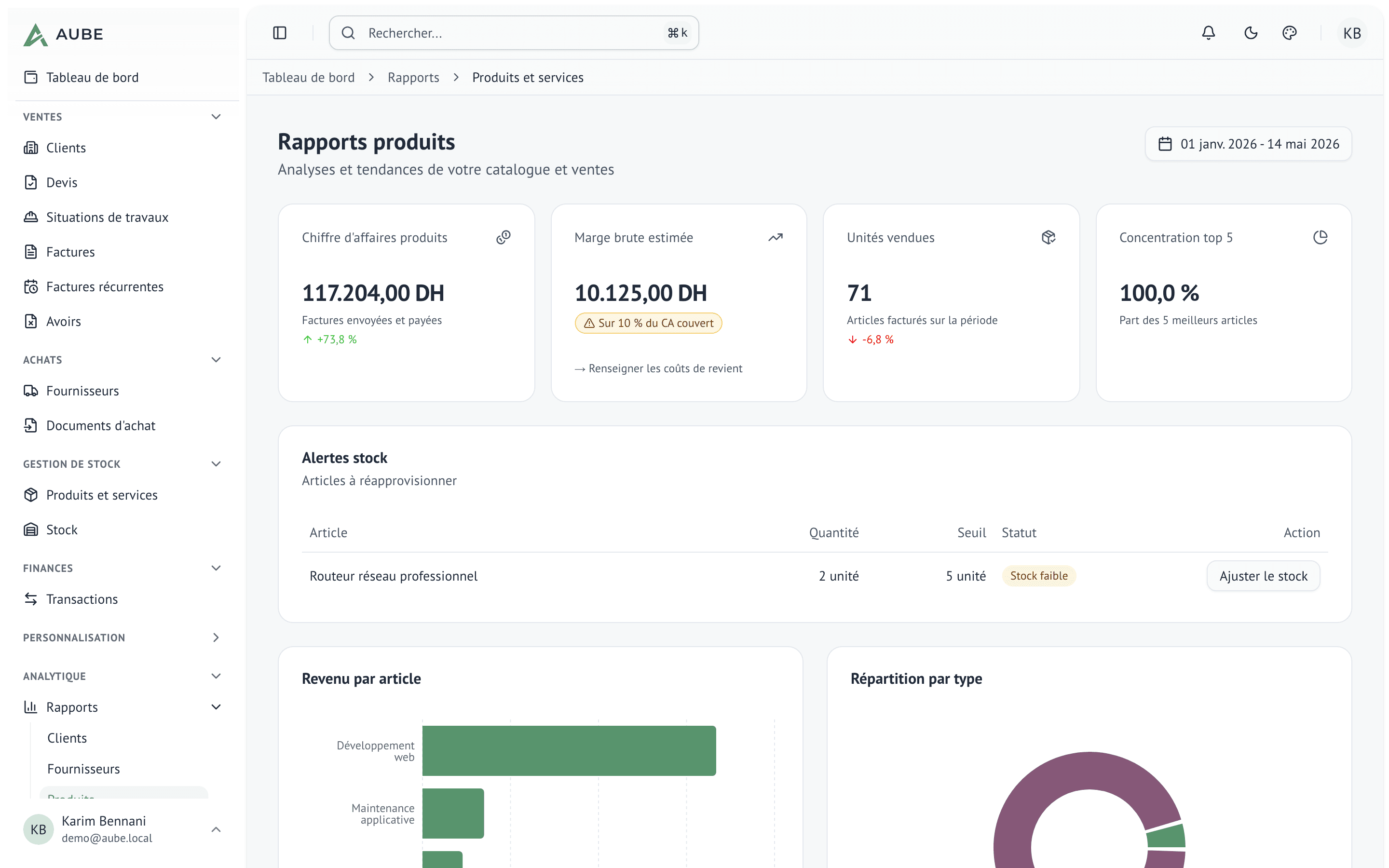This screenshot has width=1389, height=868.
Task: Collapse the FINANCES section
Action: click(x=216, y=568)
